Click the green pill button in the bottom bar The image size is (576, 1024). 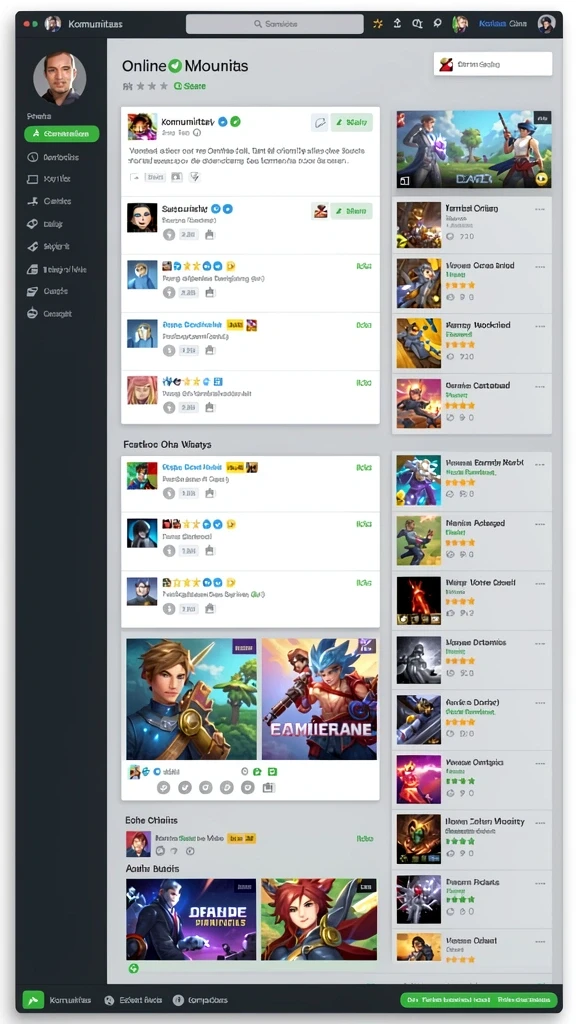click(x=479, y=1000)
